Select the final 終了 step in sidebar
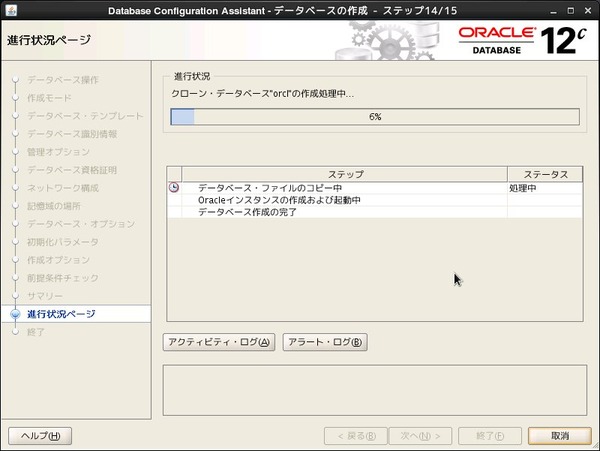The width and height of the screenshot is (600, 451). [x=36, y=332]
